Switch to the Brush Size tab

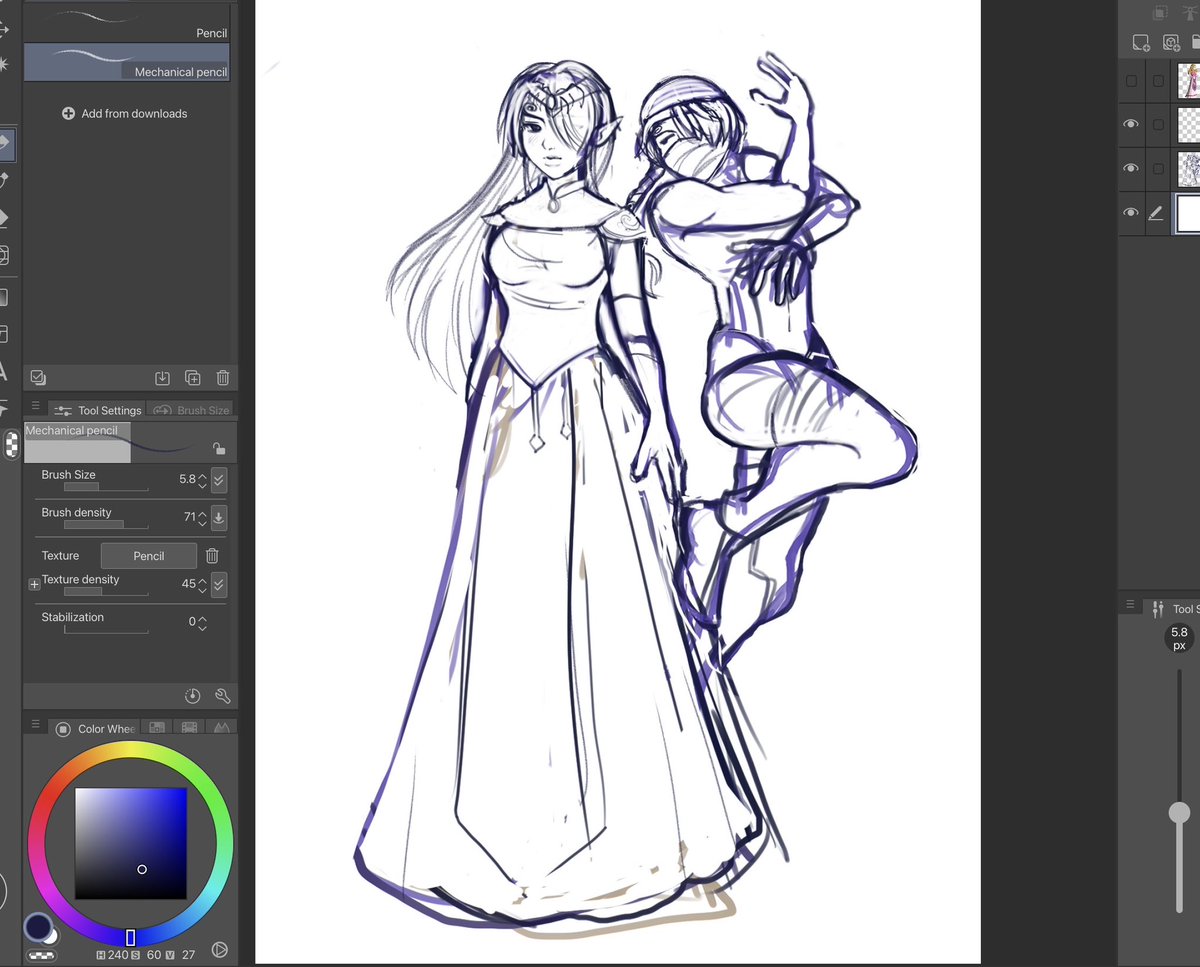pos(190,410)
